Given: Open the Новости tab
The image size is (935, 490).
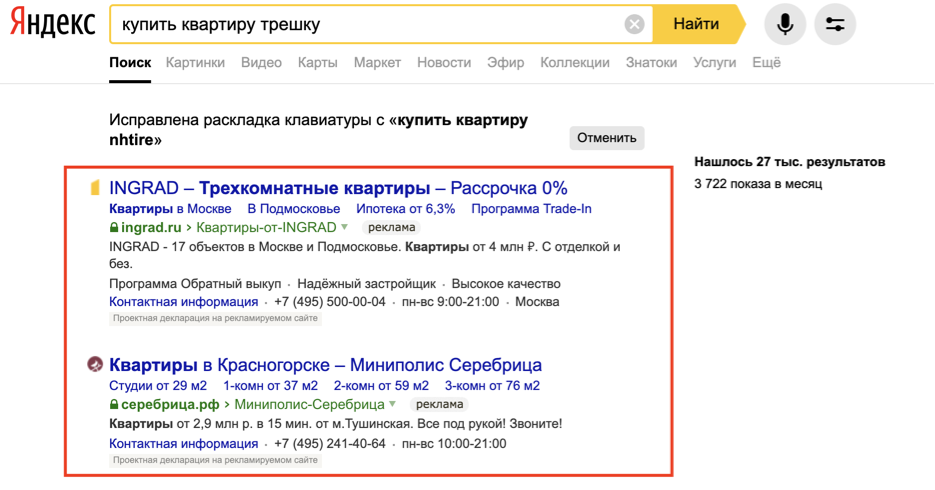Looking at the screenshot, I should point(444,63).
